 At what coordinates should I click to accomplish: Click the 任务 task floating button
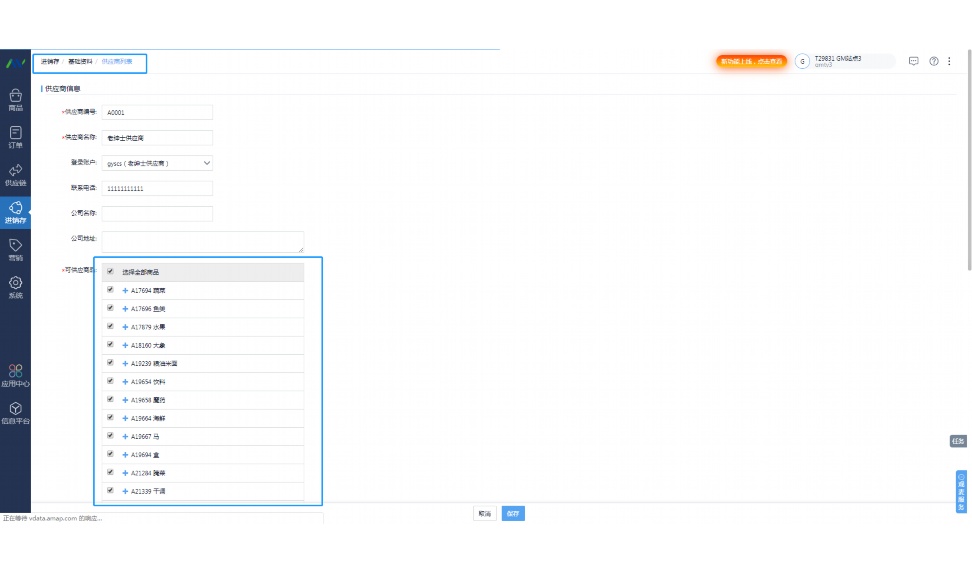coord(958,441)
